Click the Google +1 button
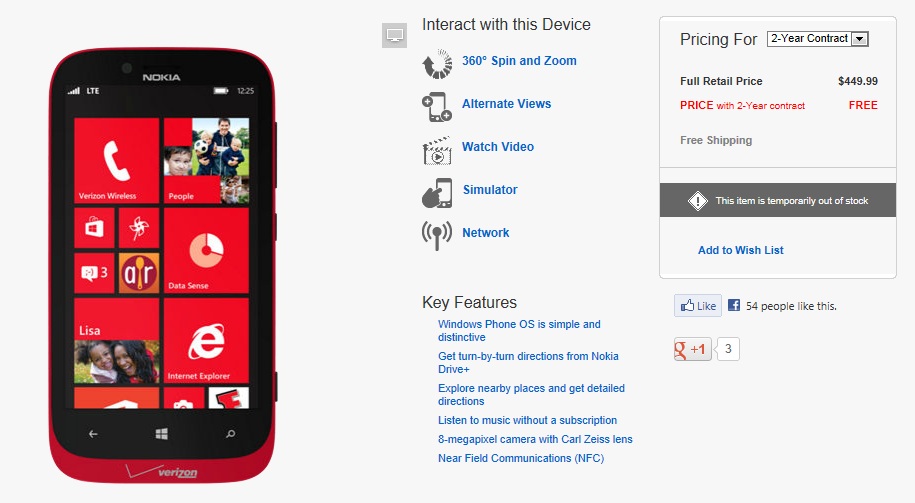This screenshot has height=503, width=915. tap(692, 350)
